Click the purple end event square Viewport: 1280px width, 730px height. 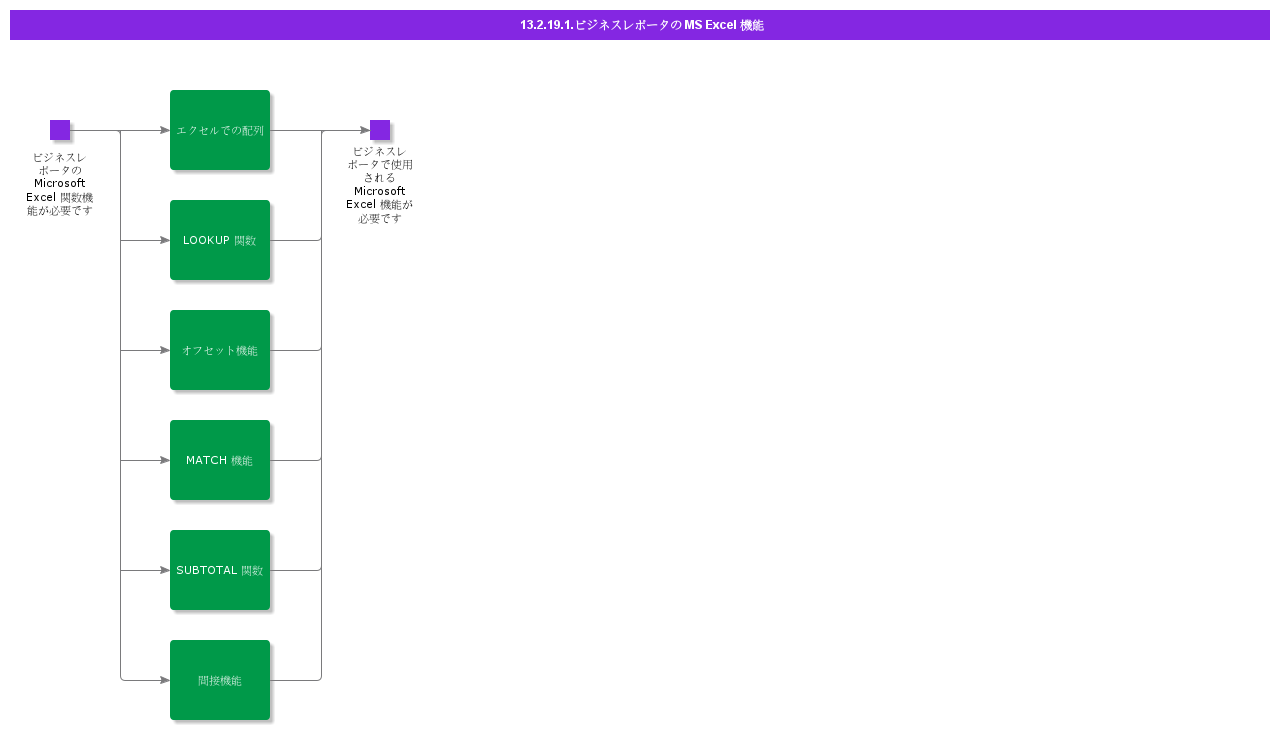(x=380, y=130)
